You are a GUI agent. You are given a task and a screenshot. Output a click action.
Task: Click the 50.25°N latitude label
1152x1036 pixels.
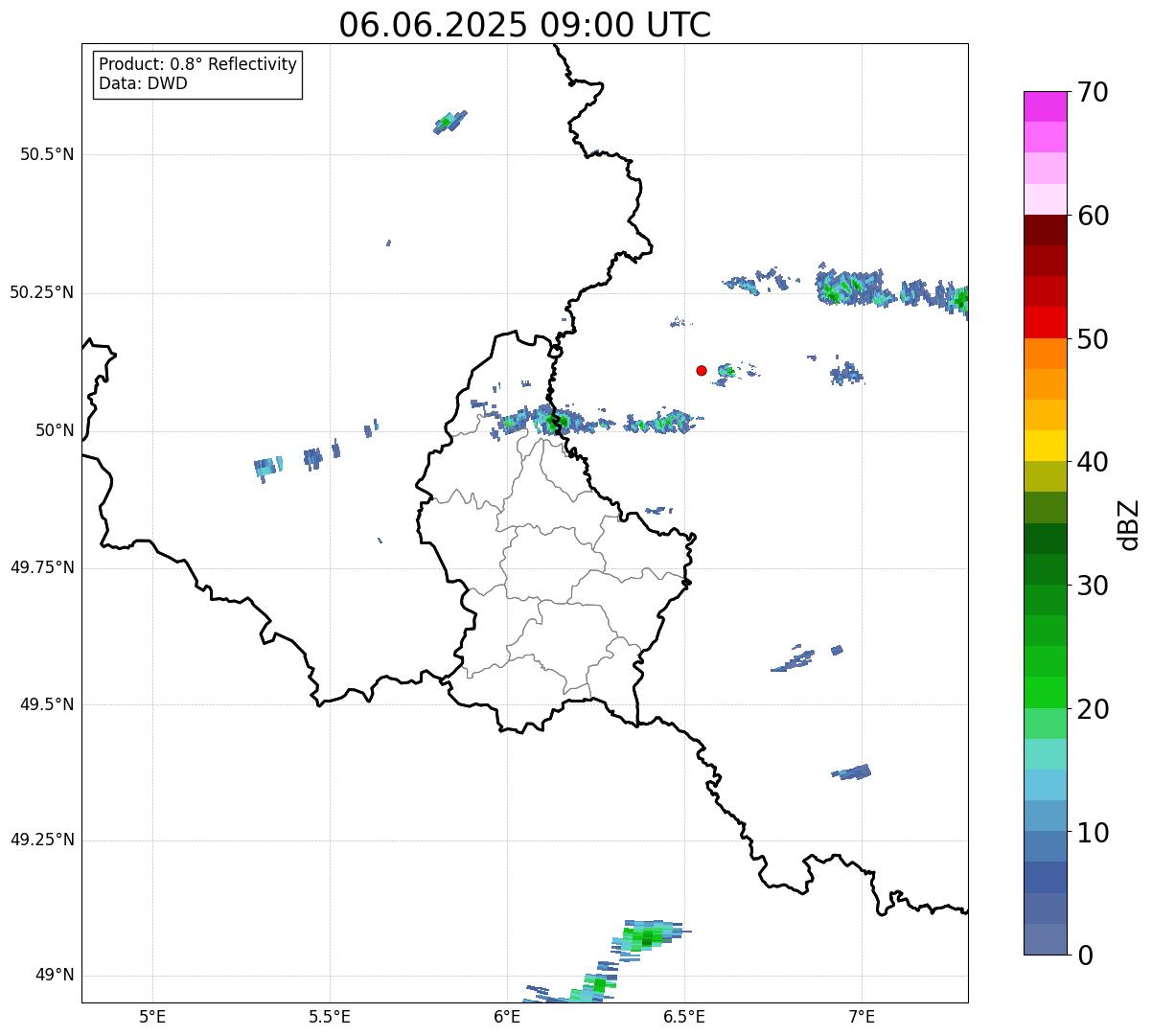coord(42,292)
